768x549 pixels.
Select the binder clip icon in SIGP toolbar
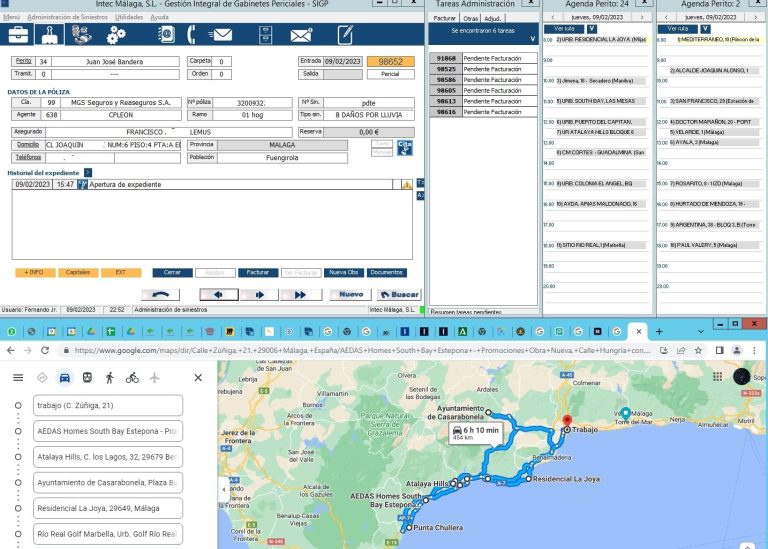click(x=49, y=35)
